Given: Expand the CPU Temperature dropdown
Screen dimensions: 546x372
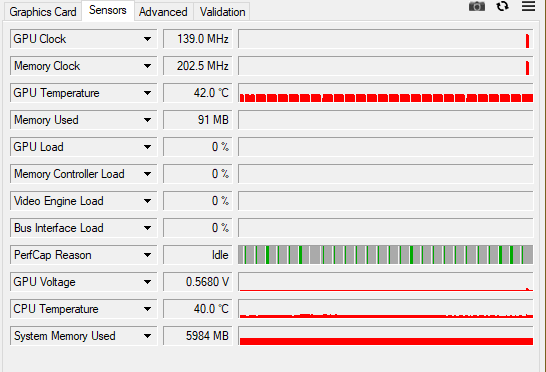Looking at the screenshot, I should [x=148, y=309].
